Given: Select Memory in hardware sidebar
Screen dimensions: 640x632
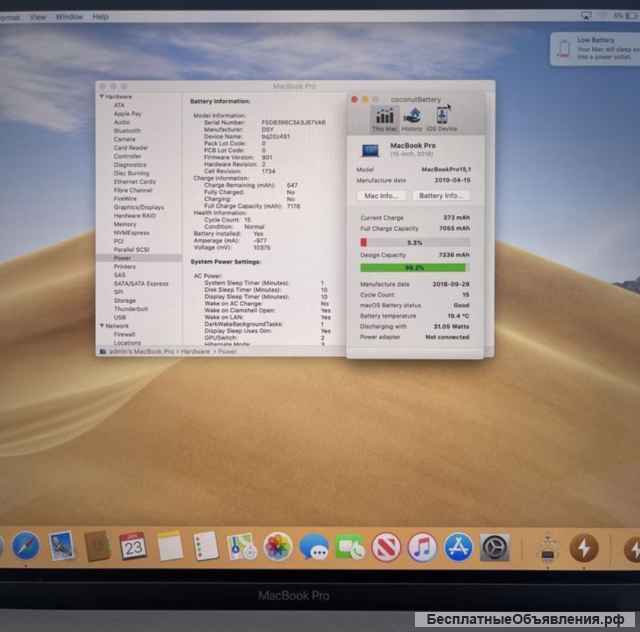Looking at the screenshot, I should pos(125,224).
